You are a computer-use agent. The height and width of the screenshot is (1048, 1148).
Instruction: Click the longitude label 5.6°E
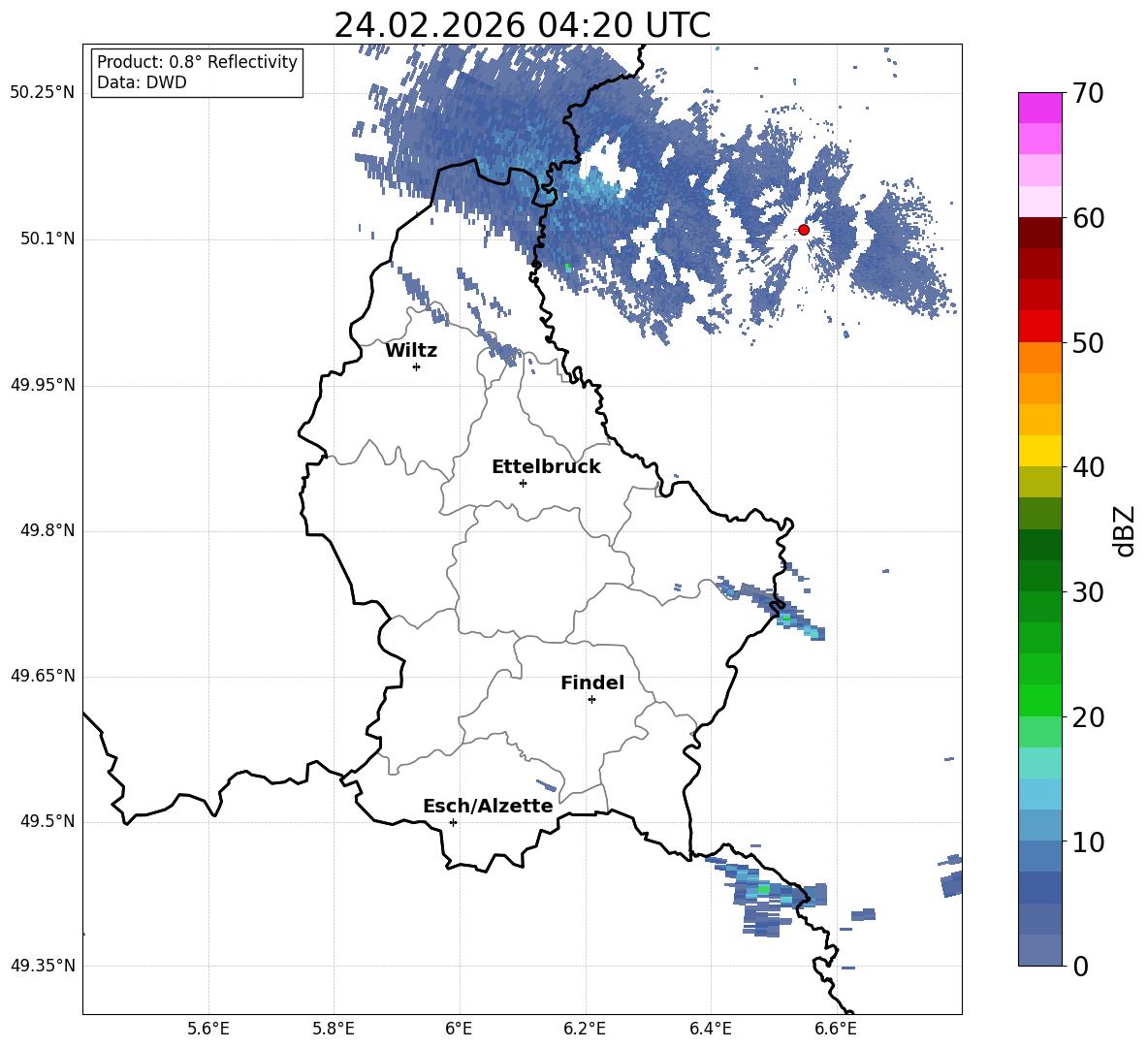pos(208,1029)
